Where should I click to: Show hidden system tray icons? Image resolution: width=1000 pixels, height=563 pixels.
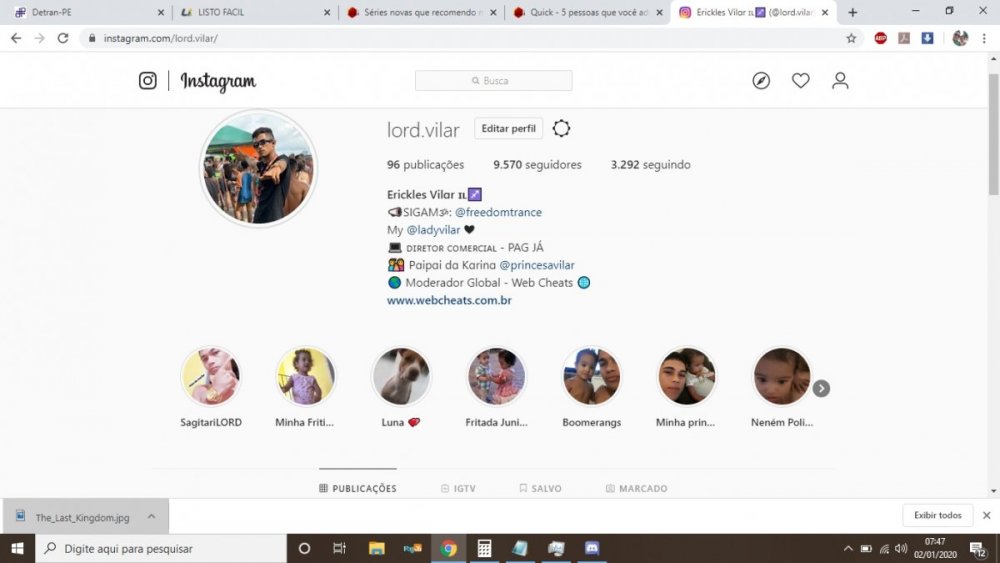tap(848, 548)
